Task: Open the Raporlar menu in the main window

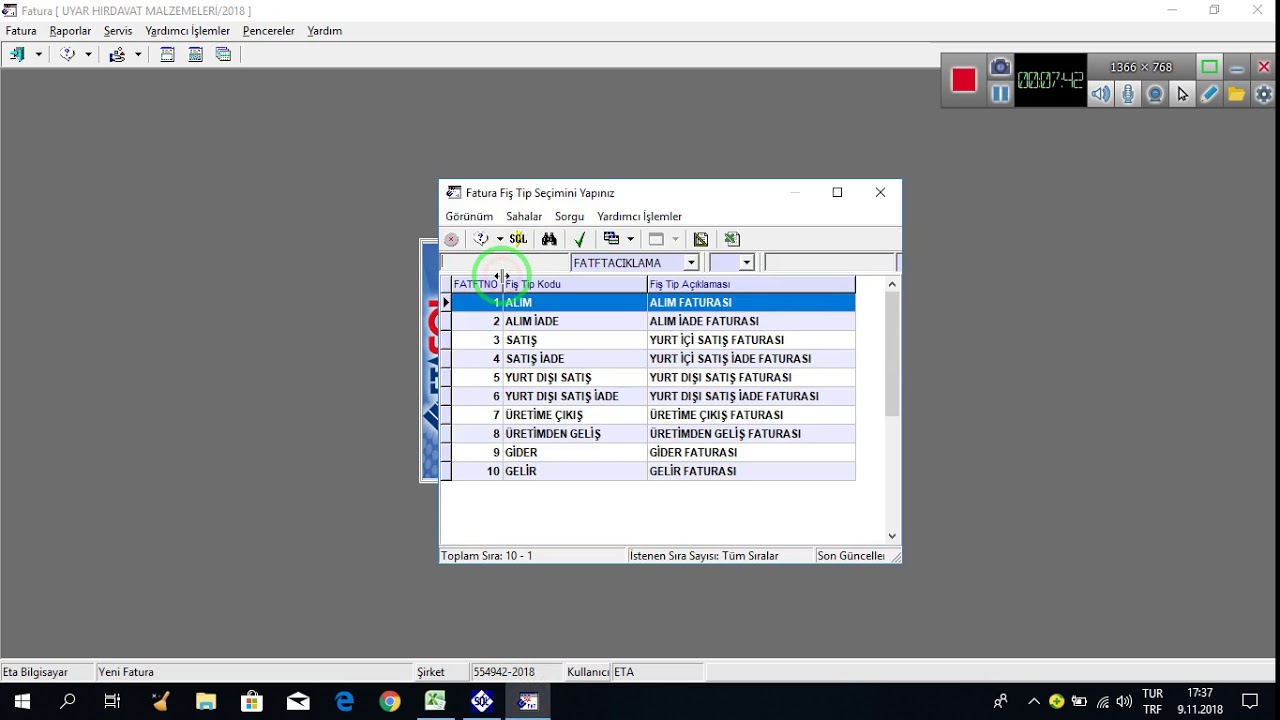Action: [70, 31]
